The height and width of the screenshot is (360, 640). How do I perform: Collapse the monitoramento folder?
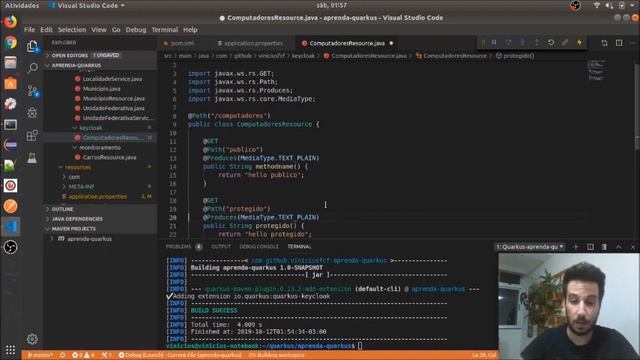tap(100, 147)
